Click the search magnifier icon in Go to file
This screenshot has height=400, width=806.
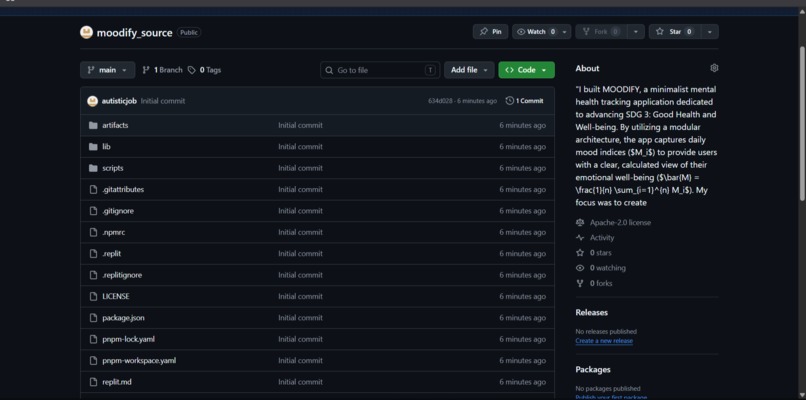[x=329, y=70]
